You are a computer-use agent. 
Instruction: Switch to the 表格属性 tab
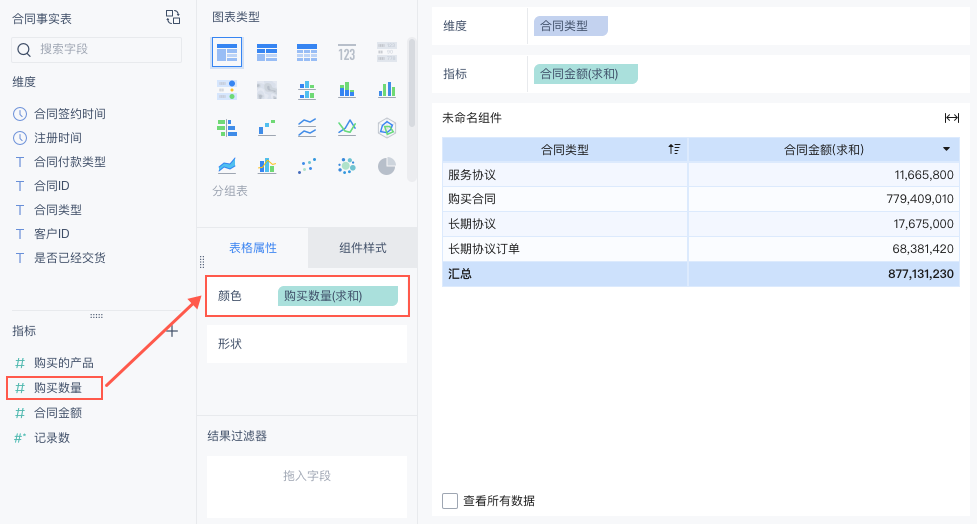pyautogui.click(x=253, y=248)
